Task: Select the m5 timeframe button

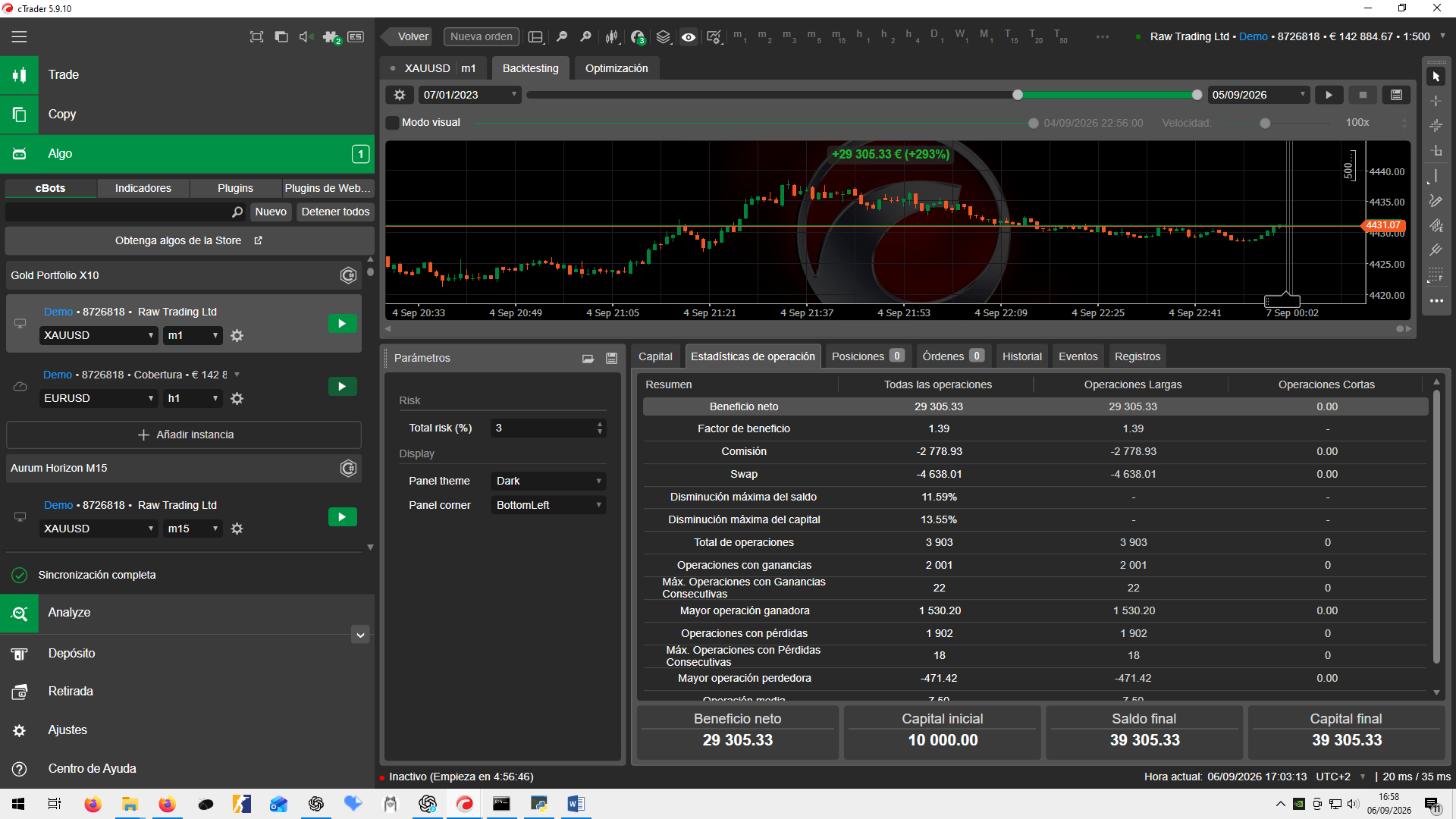Action: [814, 36]
